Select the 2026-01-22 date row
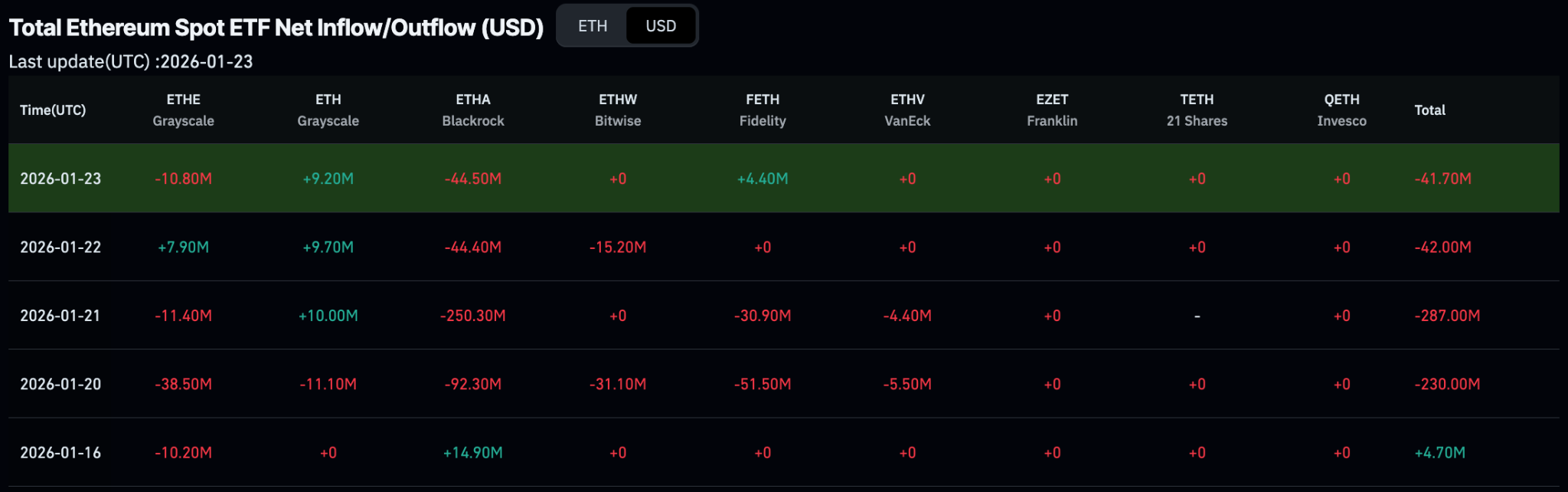Screen dimensions: 1568x492 tap(60, 248)
